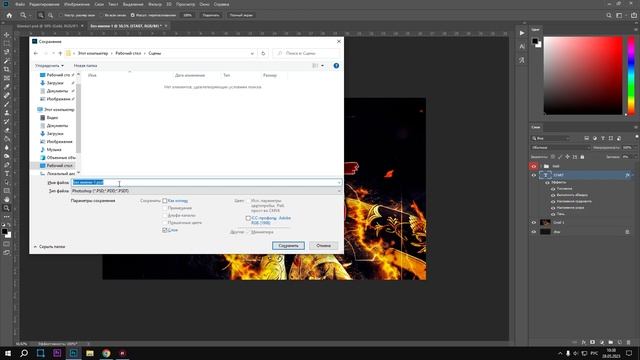Select the Zoom tool in left toolbar
Viewport: 640px width, 360px height.
pyautogui.click(x=7, y=208)
